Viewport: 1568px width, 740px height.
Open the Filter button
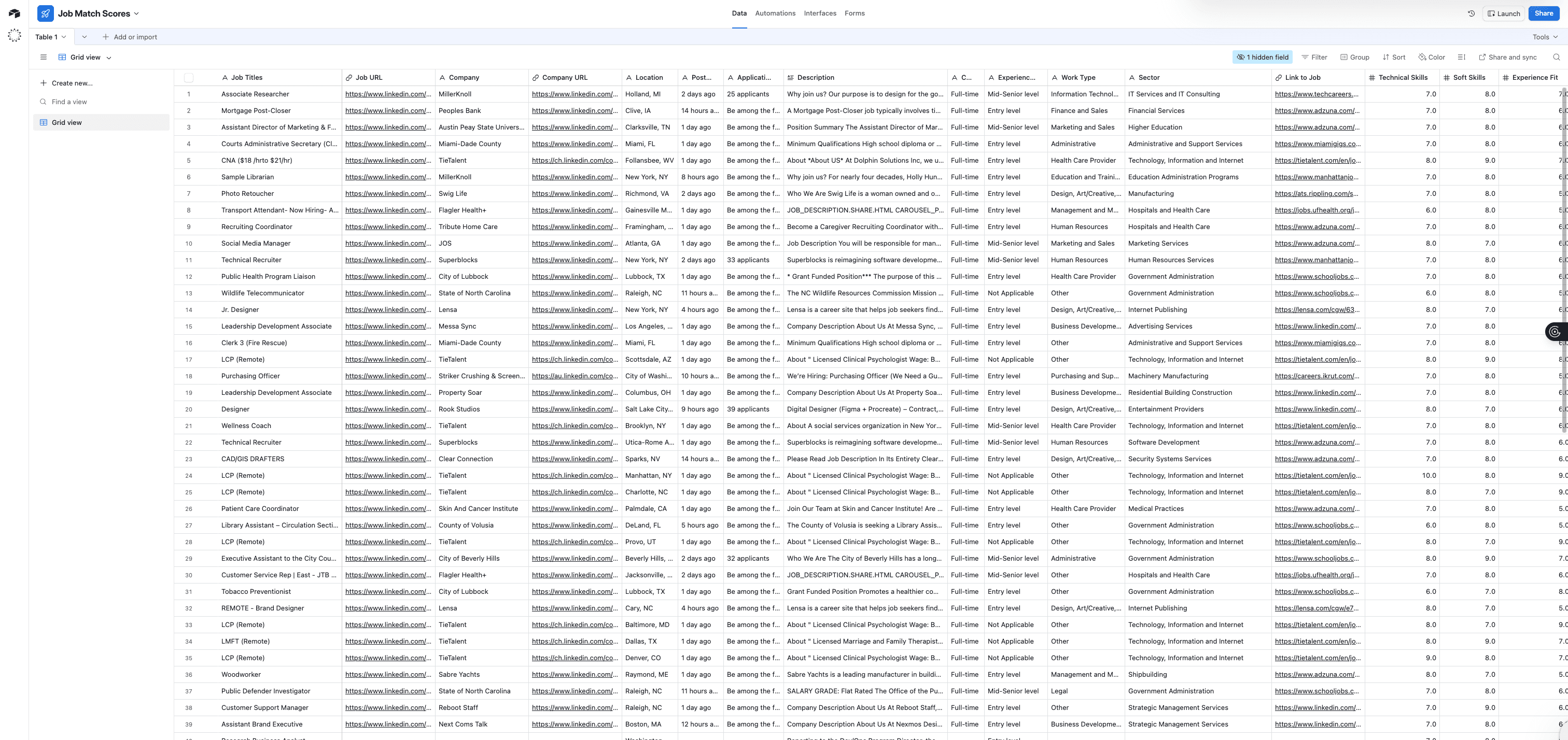pyautogui.click(x=1314, y=57)
